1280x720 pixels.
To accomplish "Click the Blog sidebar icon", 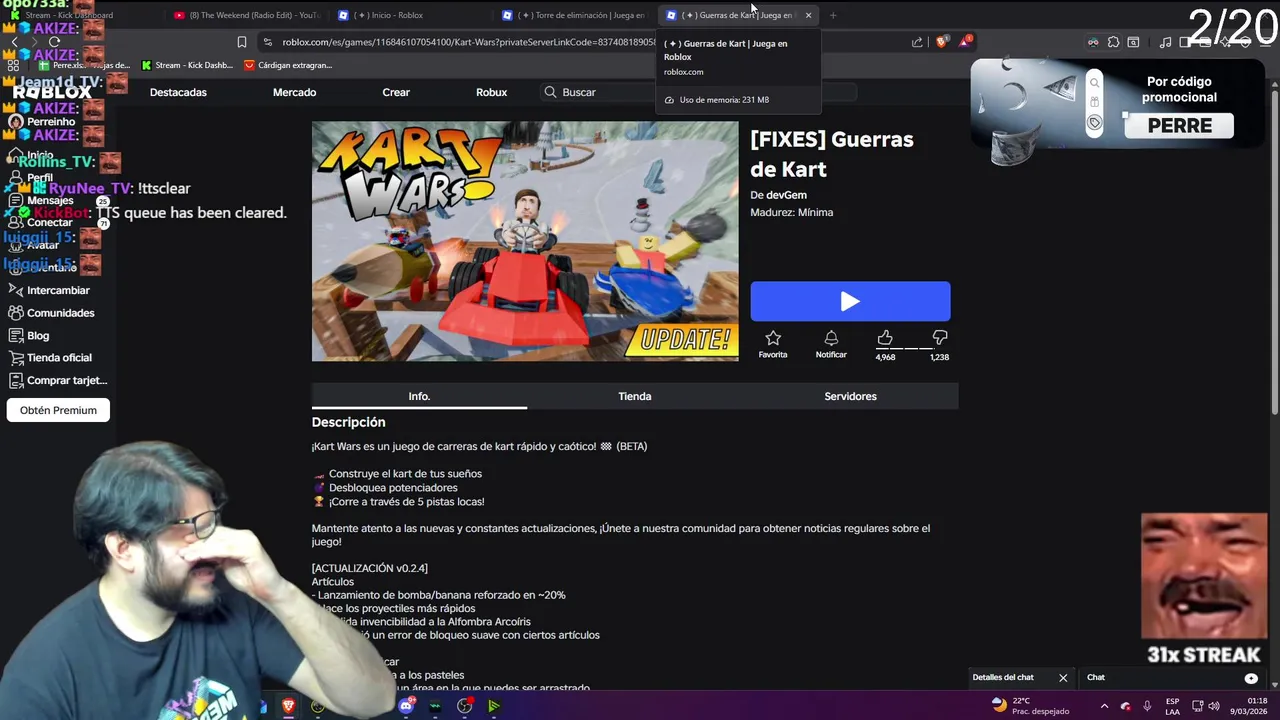I will 15,336.
